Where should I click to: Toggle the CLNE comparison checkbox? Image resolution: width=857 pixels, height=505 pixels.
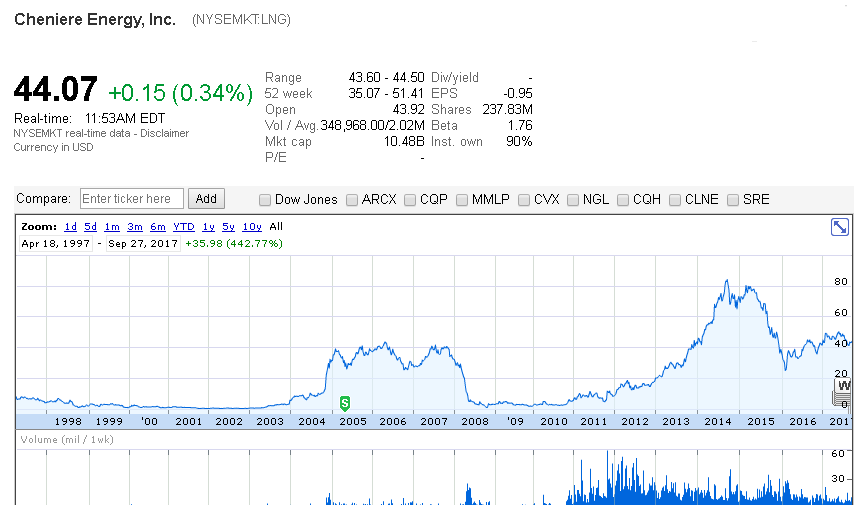pos(675,200)
